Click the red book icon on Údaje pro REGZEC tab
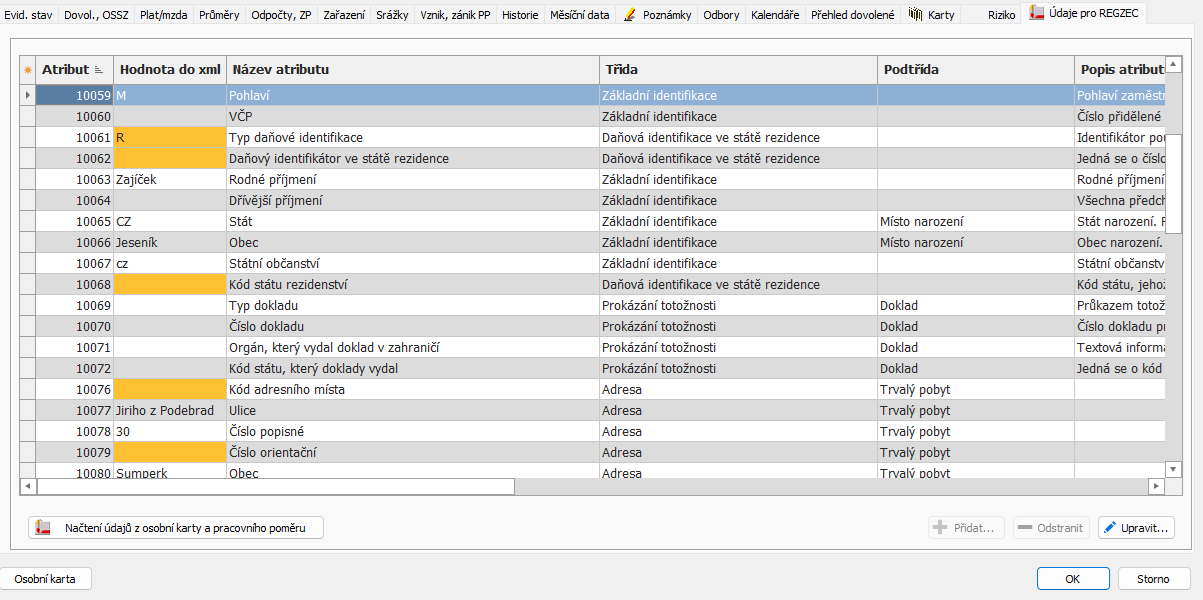Image resolution: width=1203 pixels, height=600 pixels. coord(1036,14)
